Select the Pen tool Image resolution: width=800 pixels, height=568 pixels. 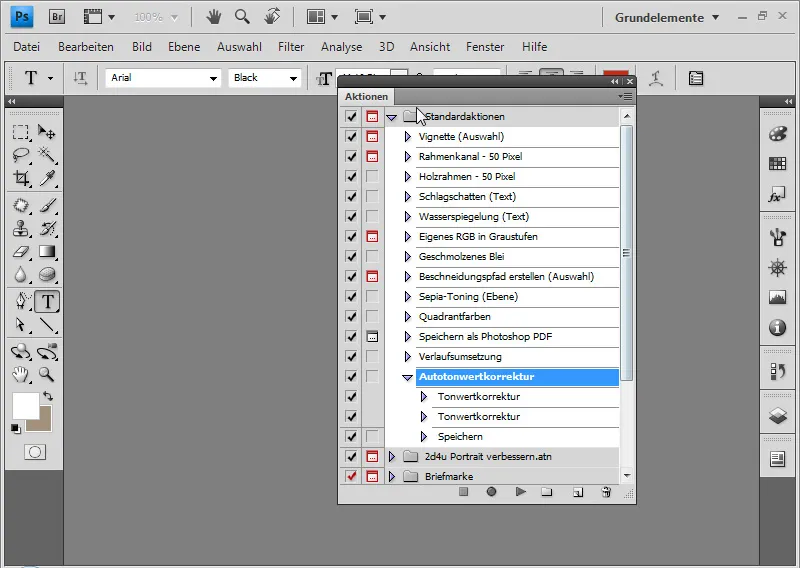[20, 301]
